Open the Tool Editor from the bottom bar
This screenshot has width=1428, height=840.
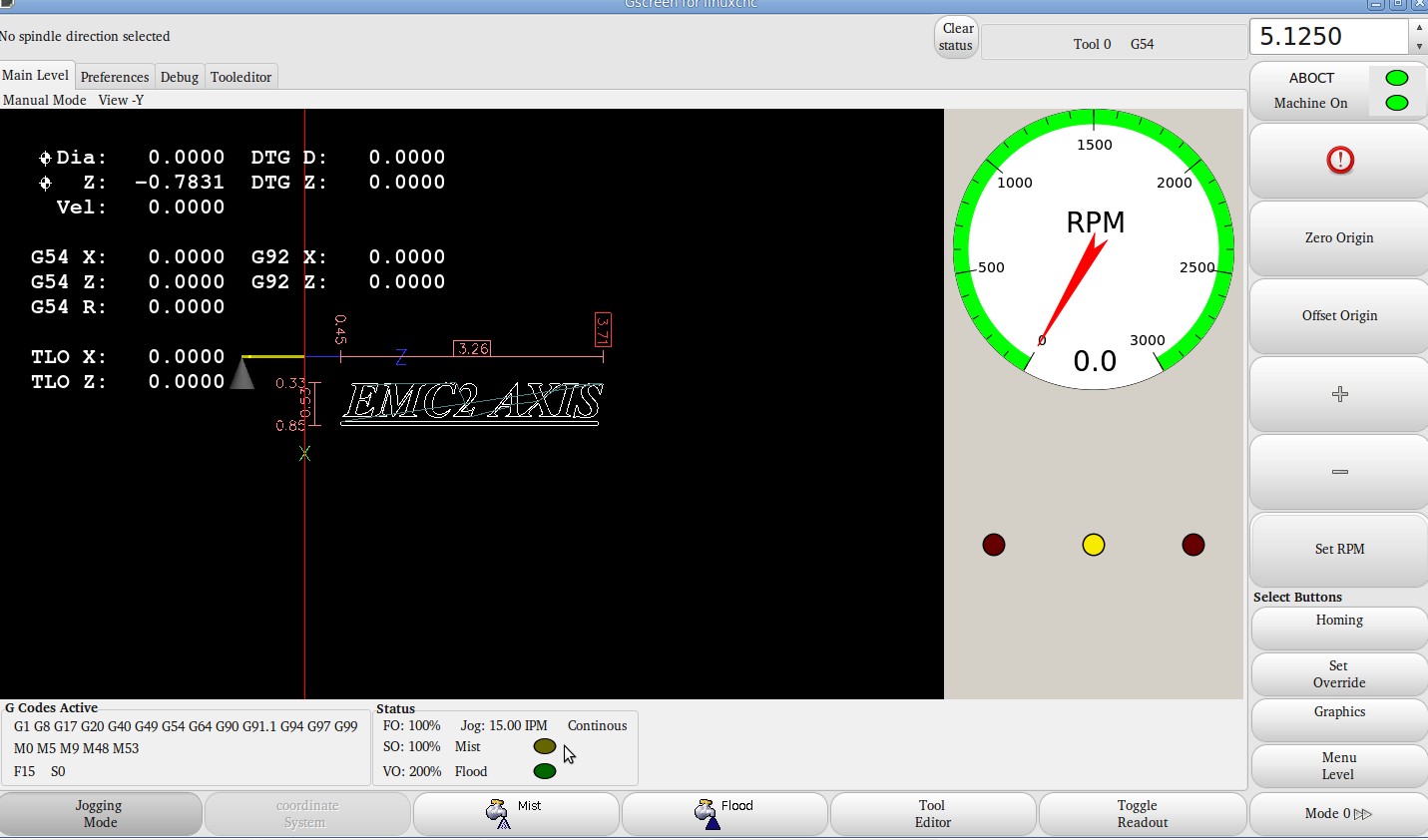(933, 814)
